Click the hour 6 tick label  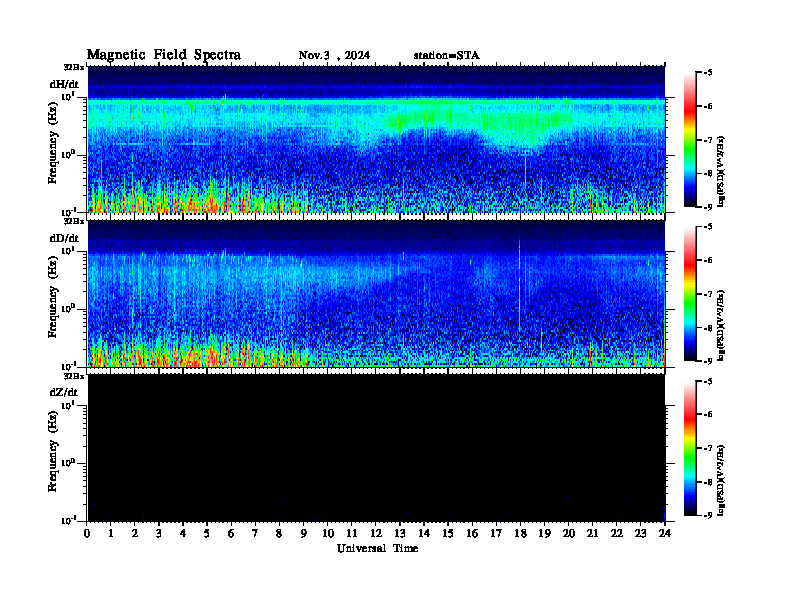[231, 533]
